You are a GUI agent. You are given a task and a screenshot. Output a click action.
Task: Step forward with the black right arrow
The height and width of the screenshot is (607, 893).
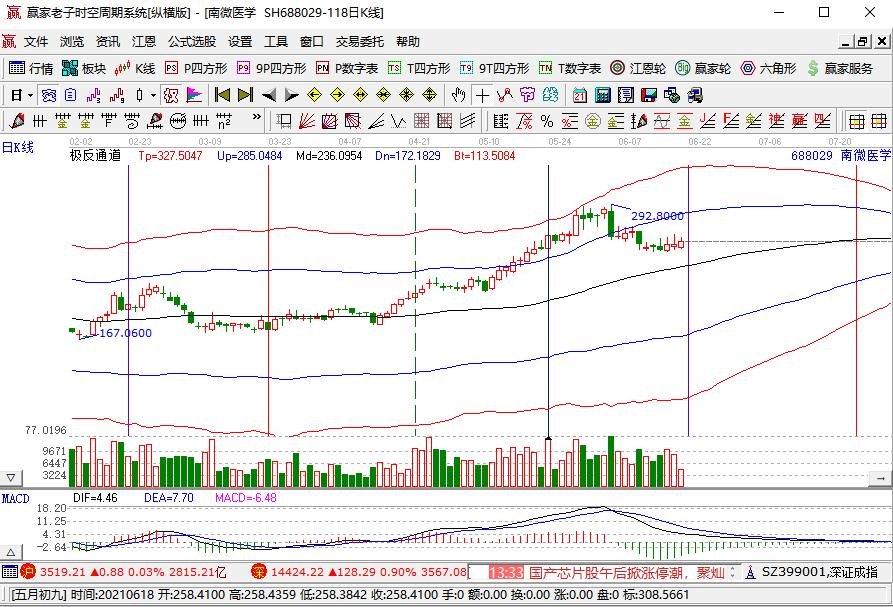click(292, 95)
